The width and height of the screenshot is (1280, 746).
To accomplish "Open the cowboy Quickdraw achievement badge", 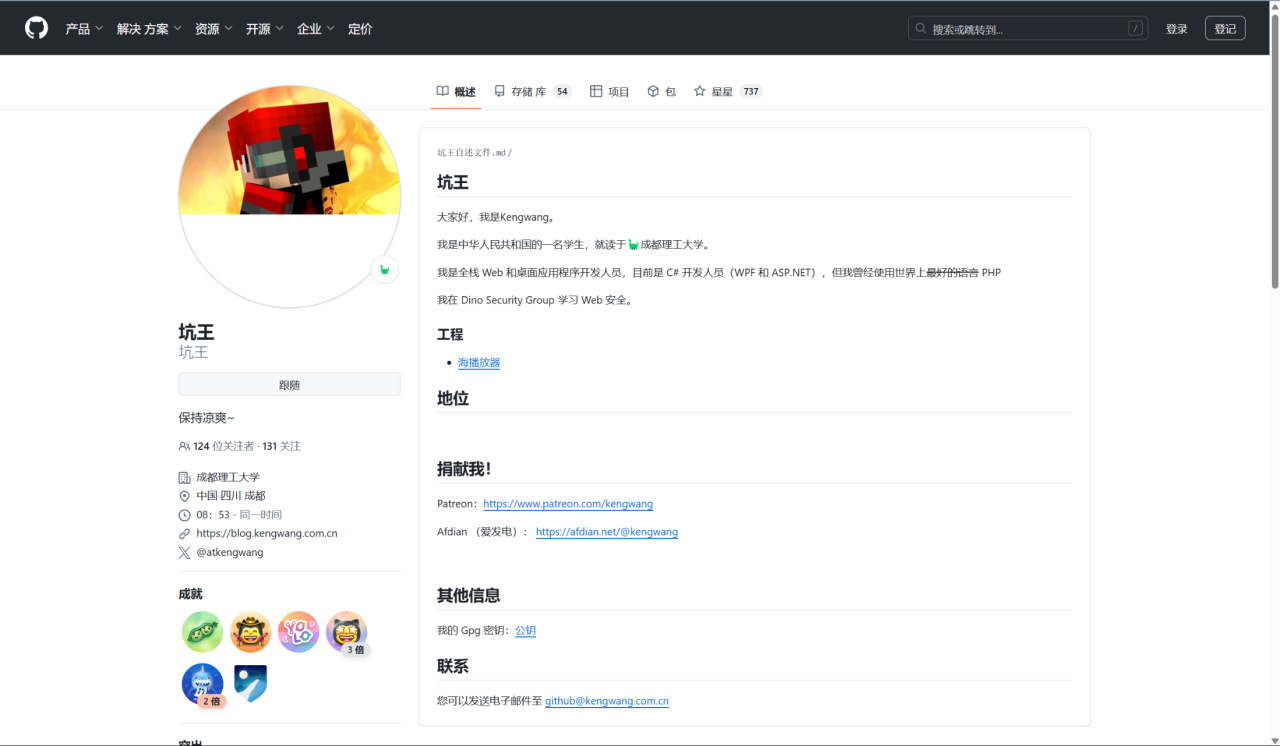I will pos(250,632).
